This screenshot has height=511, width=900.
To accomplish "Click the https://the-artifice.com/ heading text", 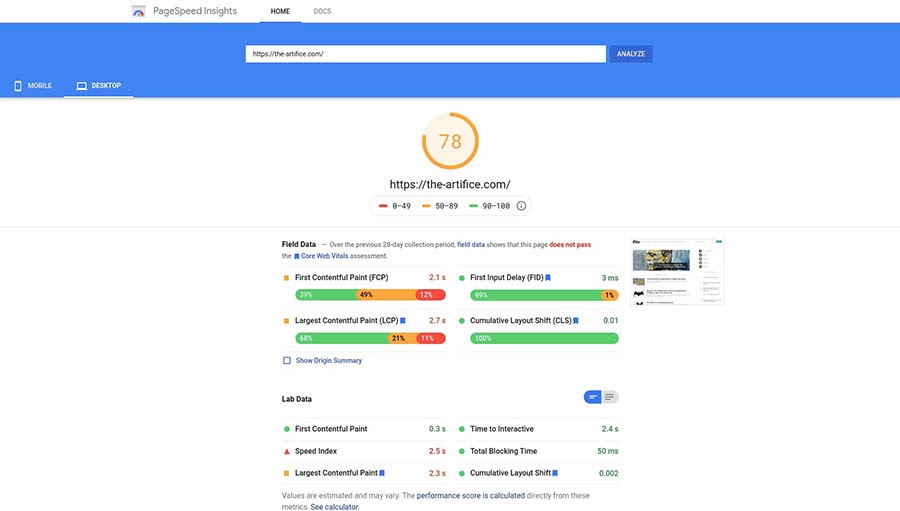I will [x=450, y=184].
